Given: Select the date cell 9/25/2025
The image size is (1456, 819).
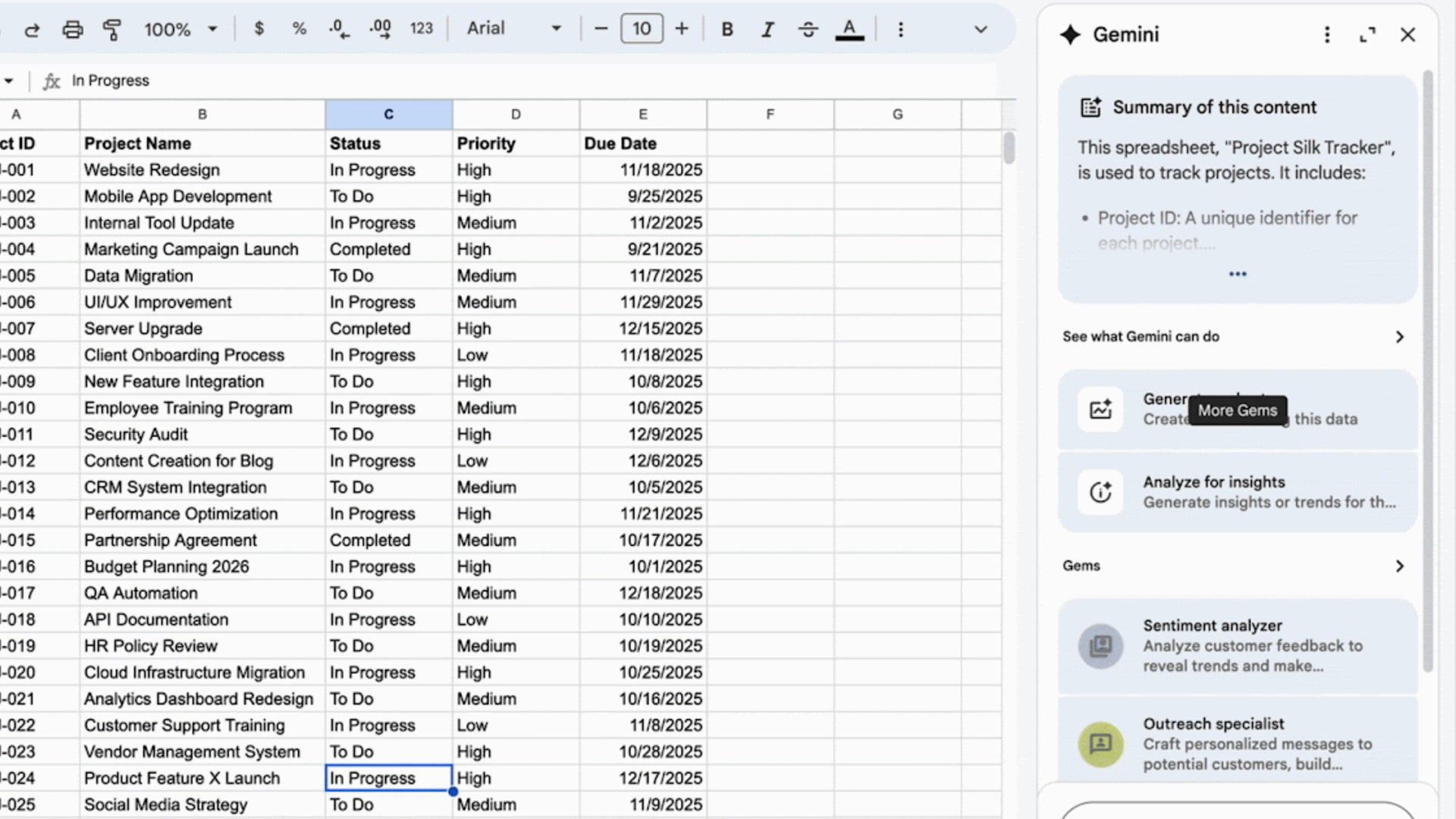Looking at the screenshot, I should (643, 196).
